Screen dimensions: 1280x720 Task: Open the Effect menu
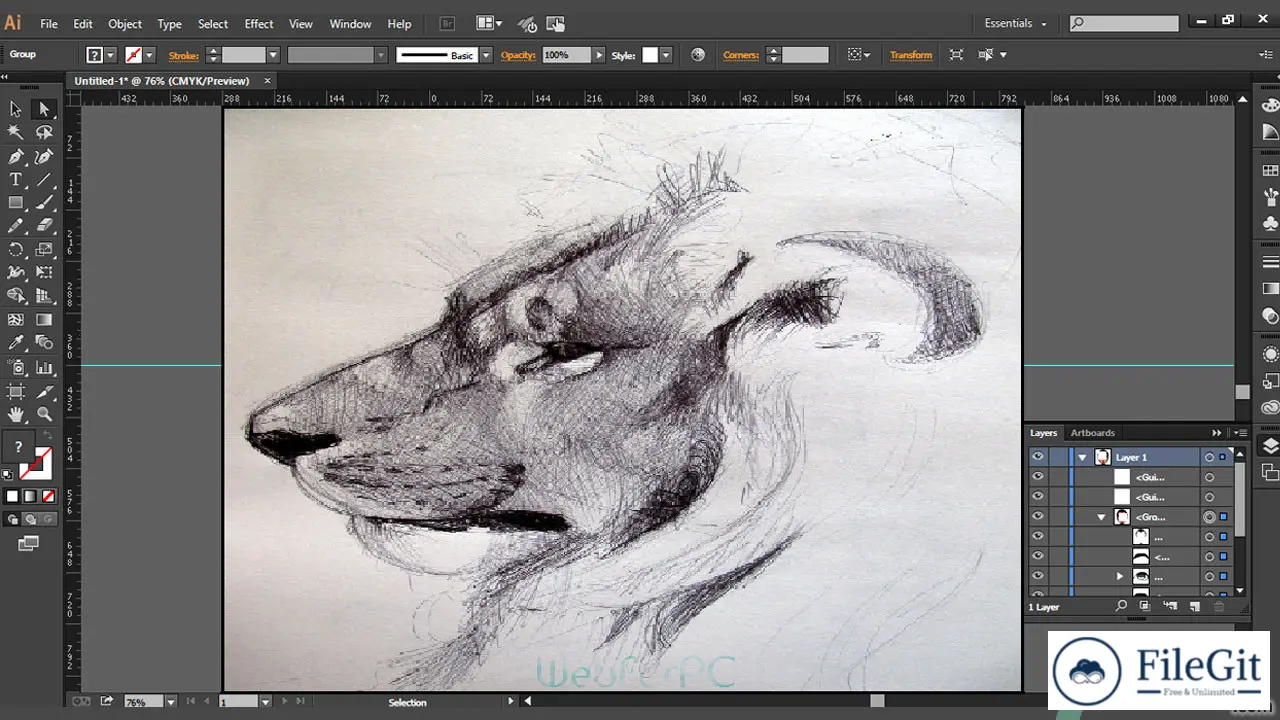tap(259, 23)
